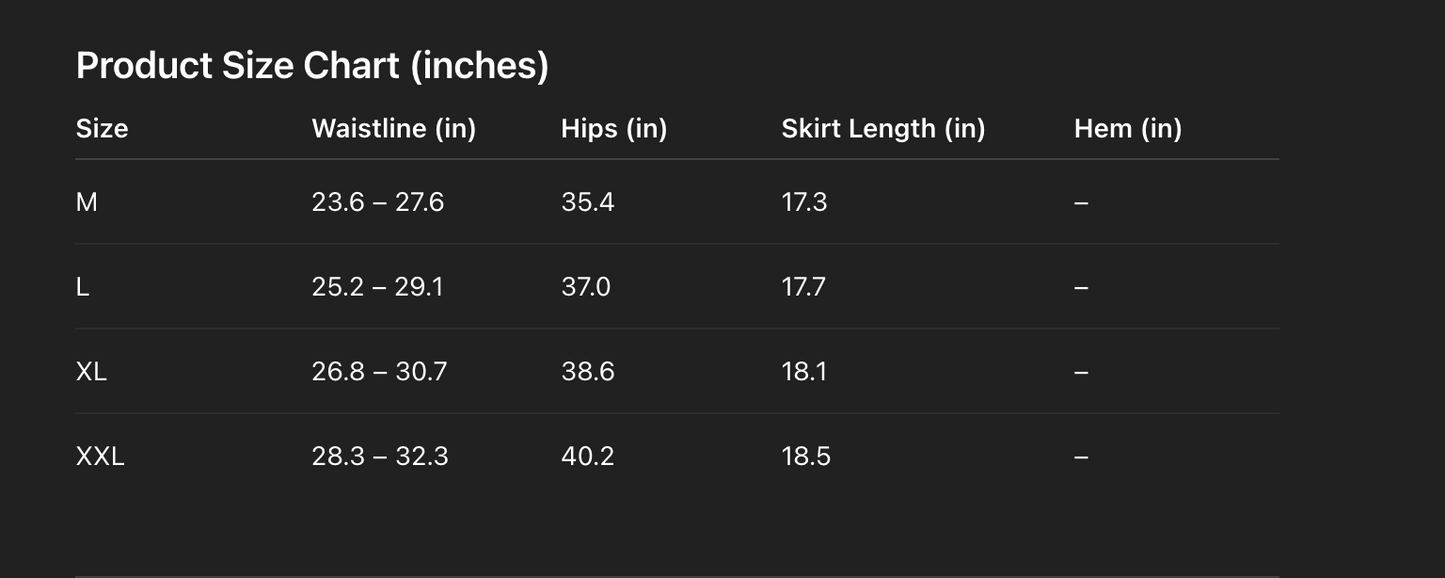Click the waistline range 26.8 – 30.7
Viewport: 1445px width, 578px height.
pos(379,372)
